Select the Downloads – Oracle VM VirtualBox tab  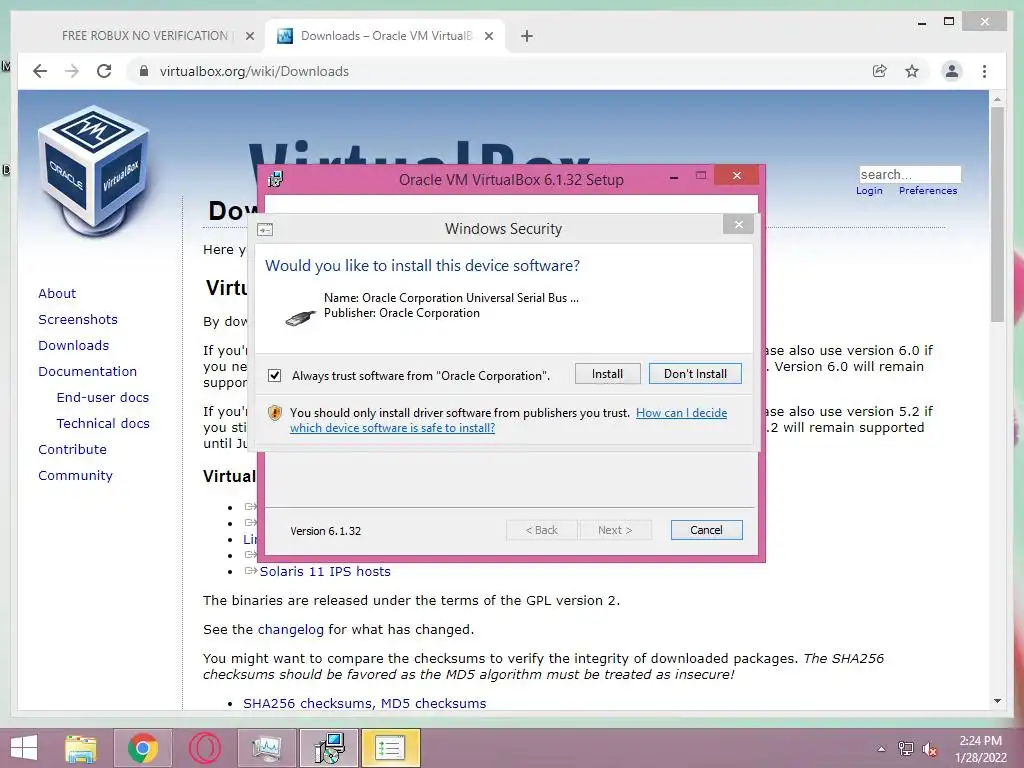click(385, 36)
